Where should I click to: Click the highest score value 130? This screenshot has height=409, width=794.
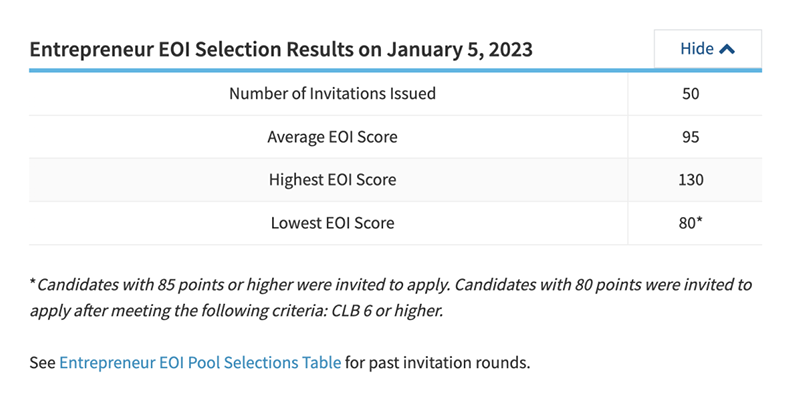click(x=690, y=180)
